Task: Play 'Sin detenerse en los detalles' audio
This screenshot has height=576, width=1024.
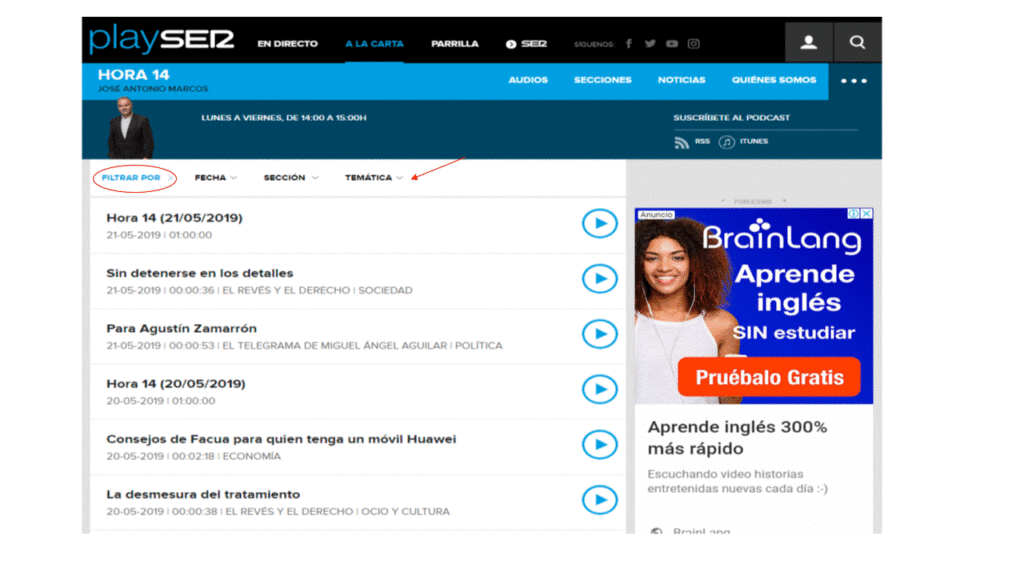Action: (599, 279)
